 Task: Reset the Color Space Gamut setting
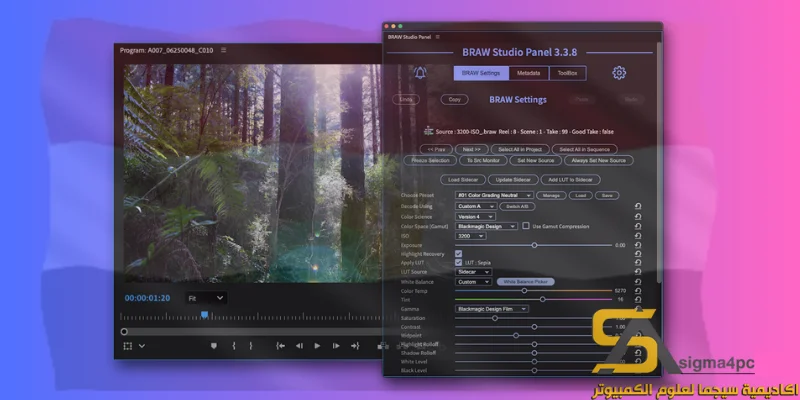tap(638, 226)
